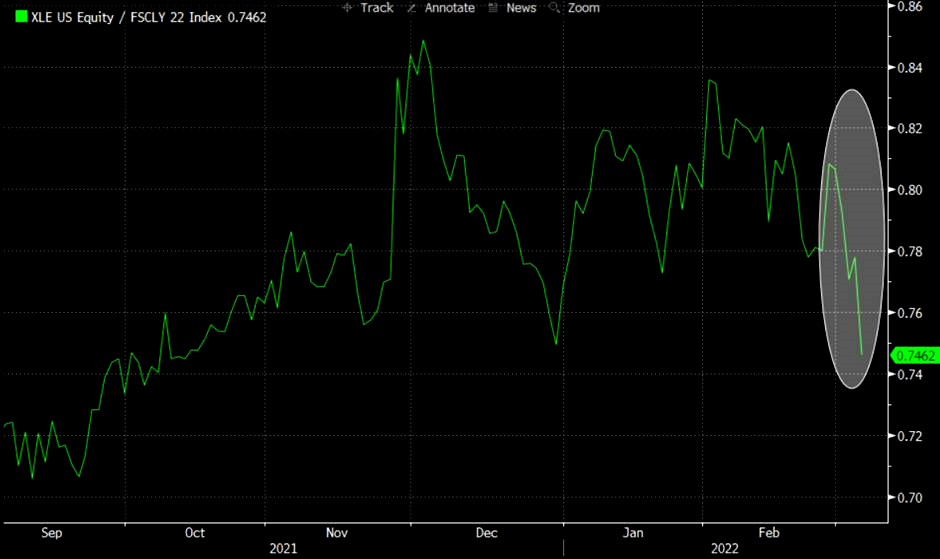
Task: Click the 2021 year axis label
Action: pyautogui.click(x=283, y=549)
